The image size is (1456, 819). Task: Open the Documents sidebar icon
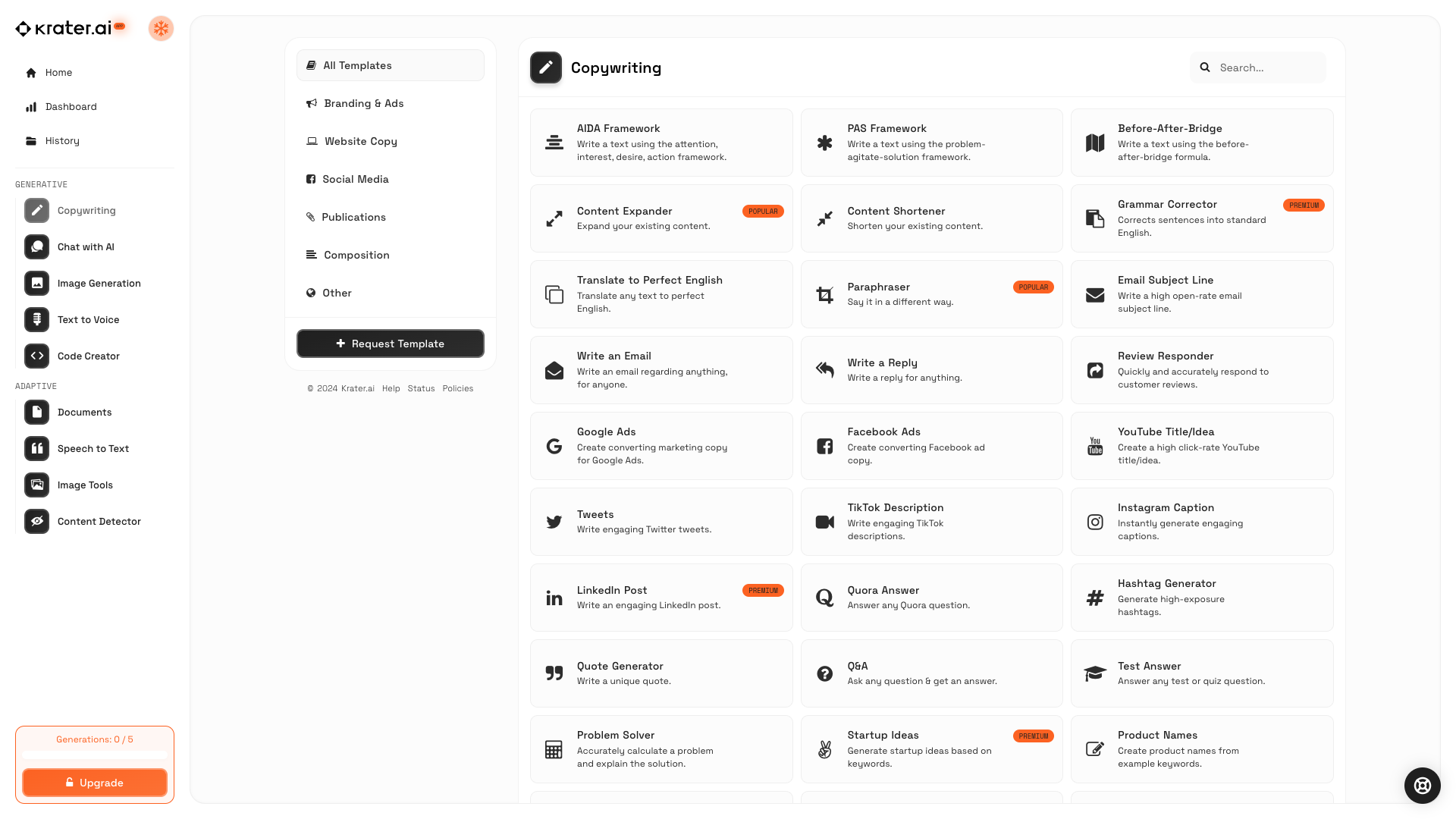36,413
